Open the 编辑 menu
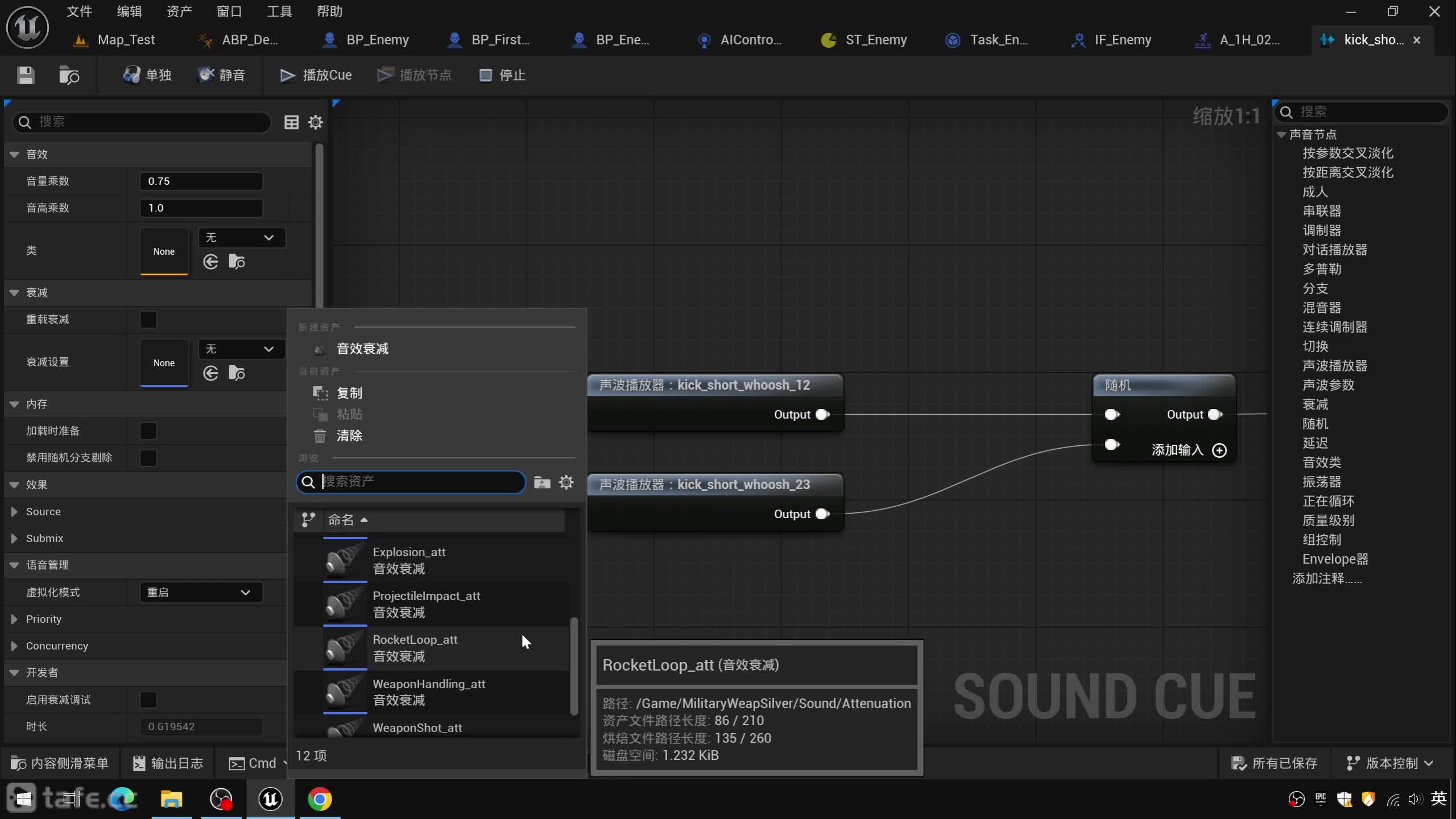The image size is (1456, 819). 129,11
